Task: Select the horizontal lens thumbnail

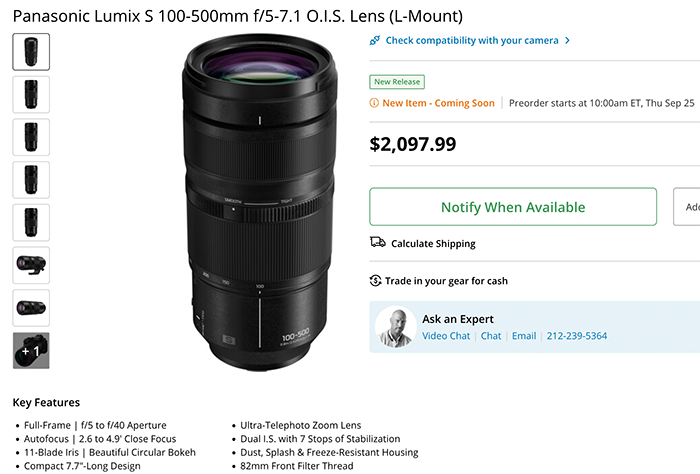Action: click(x=31, y=308)
